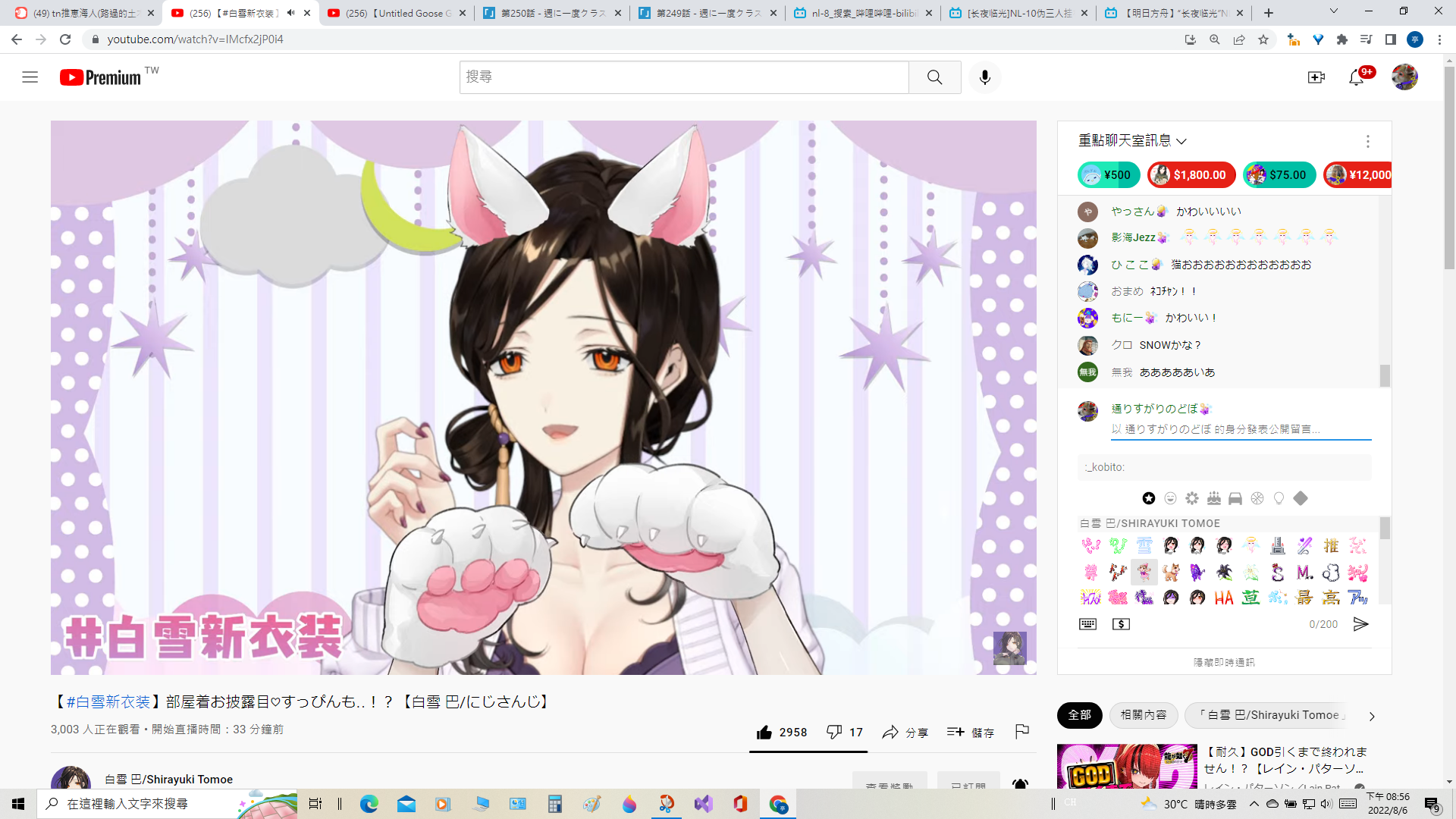The width and height of the screenshot is (1456, 819).
Task: Open 白雪 巴/Shirayuki Tomoe channel name
Action: pos(168,780)
